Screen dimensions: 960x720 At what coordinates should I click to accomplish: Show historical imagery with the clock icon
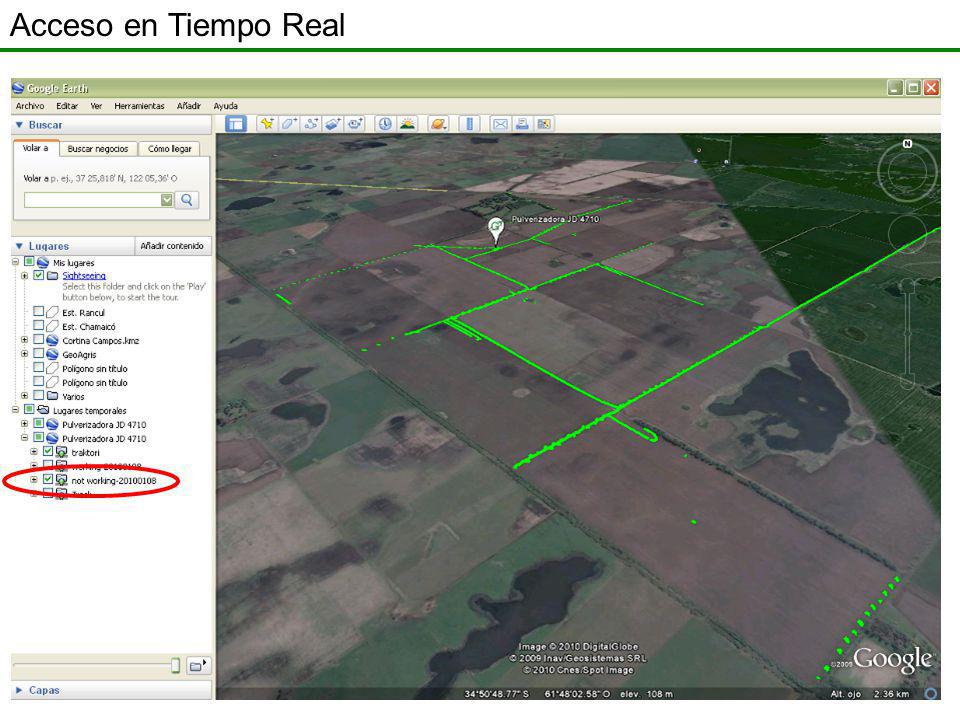click(384, 124)
